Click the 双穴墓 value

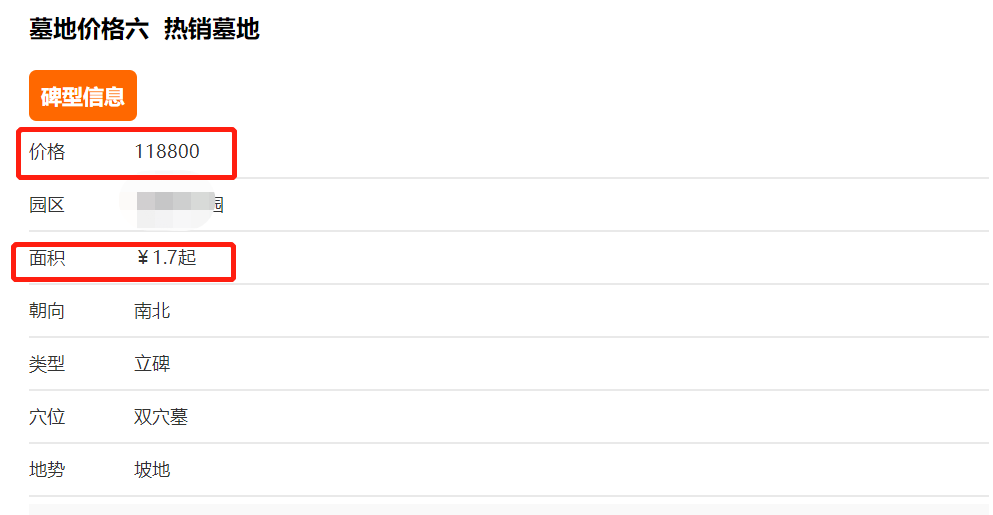point(161,417)
